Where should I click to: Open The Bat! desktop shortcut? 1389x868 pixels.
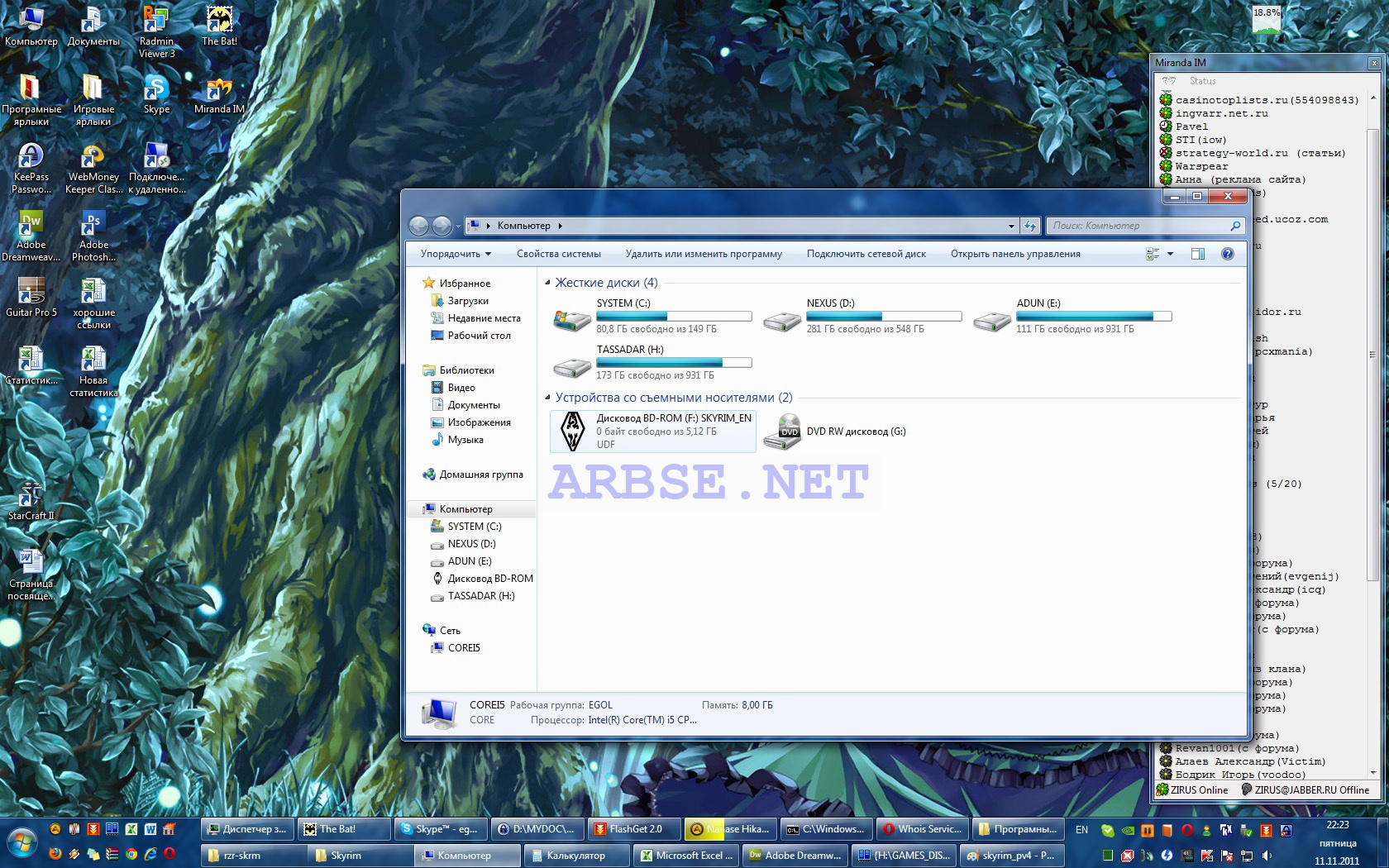point(219,26)
